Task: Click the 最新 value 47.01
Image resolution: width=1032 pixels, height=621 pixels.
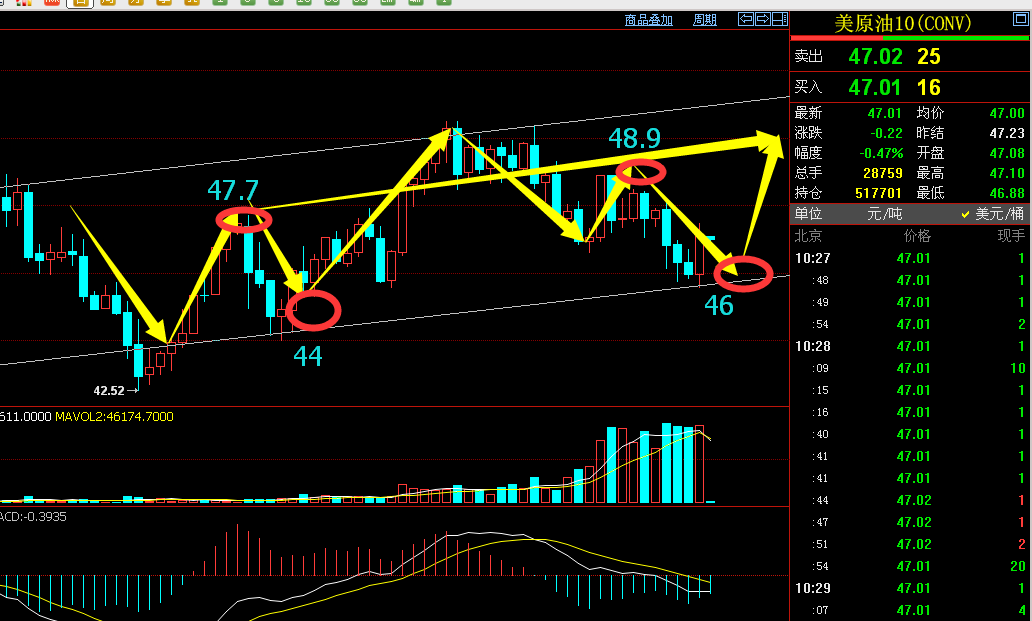Action: 885,113
